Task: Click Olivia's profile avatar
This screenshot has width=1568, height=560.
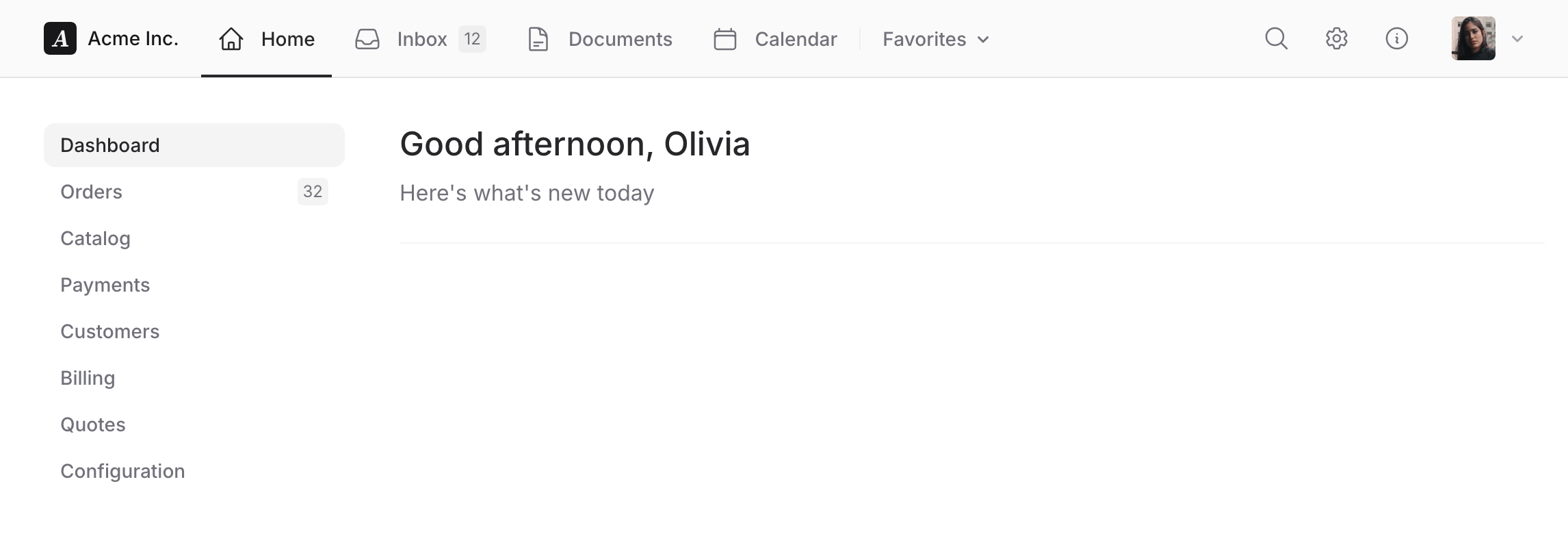Action: coord(1473,38)
